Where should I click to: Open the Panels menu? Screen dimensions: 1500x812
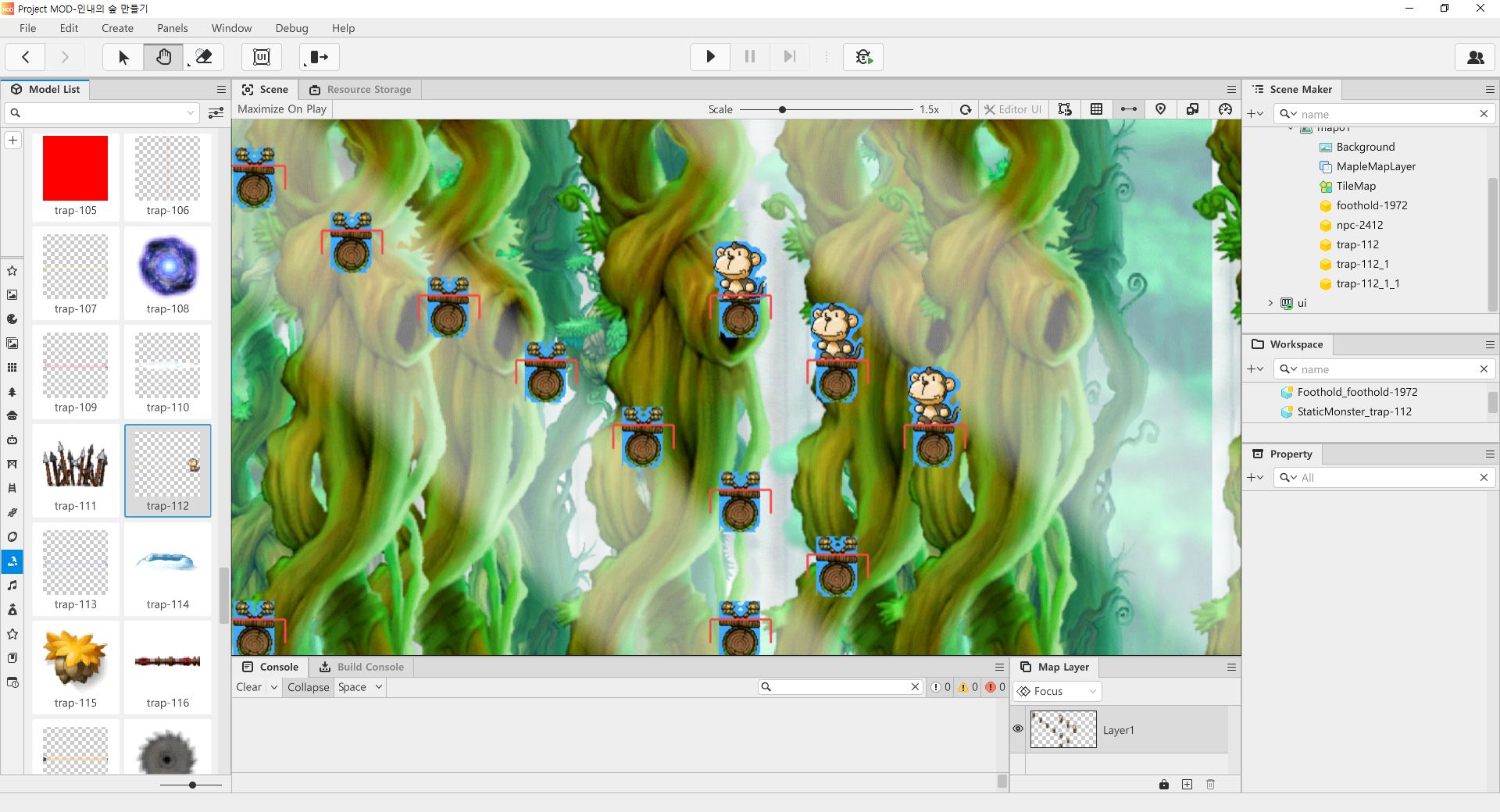(x=172, y=28)
